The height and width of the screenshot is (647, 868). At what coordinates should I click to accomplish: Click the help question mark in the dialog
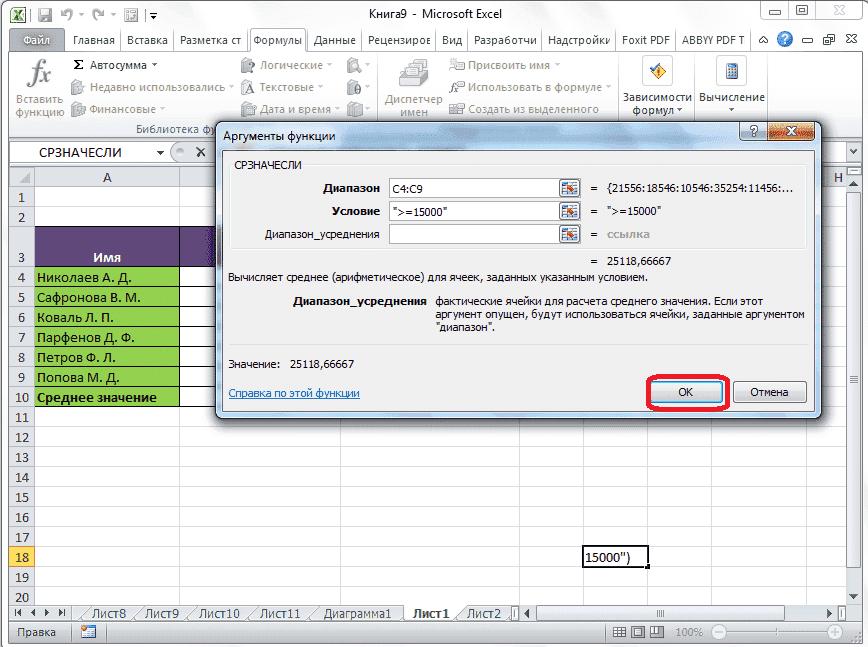tap(752, 131)
